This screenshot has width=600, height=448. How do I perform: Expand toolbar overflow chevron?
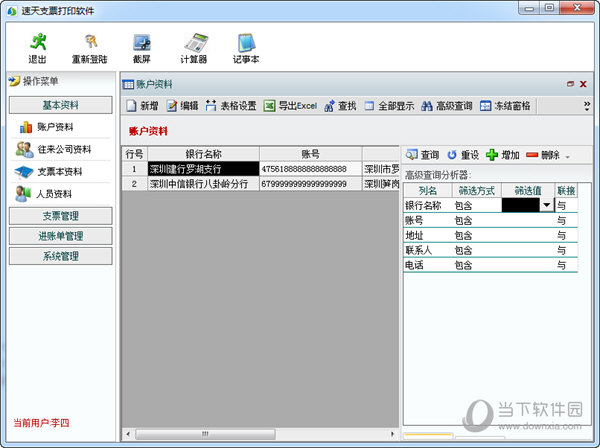[x=587, y=106]
